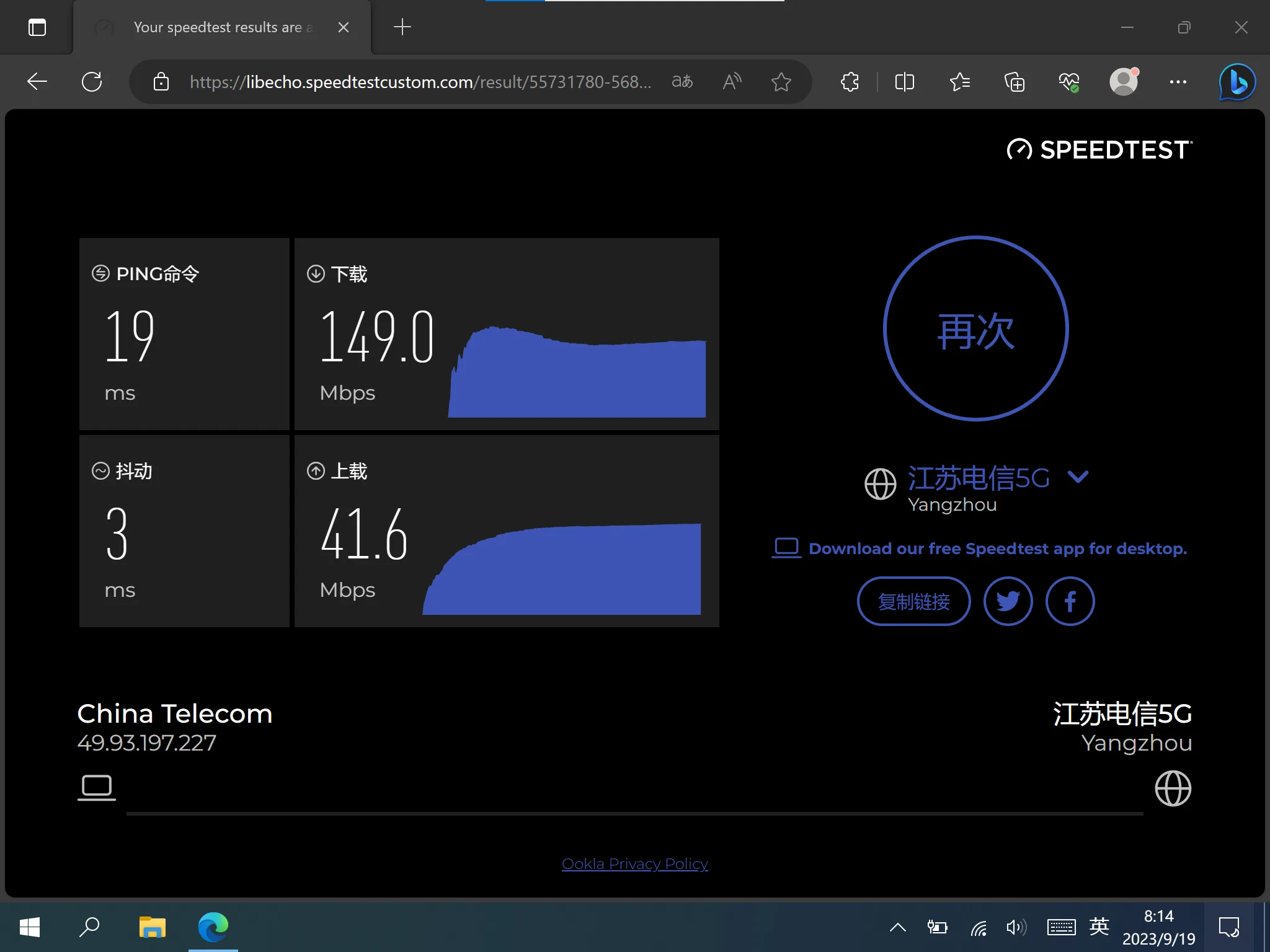Share result via the Twitter icon
The height and width of the screenshot is (952, 1270).
click(1008, 601)
